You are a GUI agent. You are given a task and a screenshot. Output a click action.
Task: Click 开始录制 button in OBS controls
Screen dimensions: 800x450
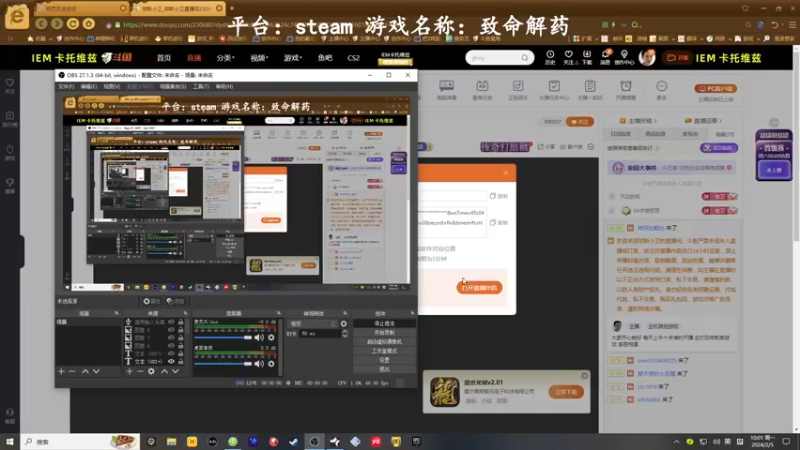click(384, 333)
